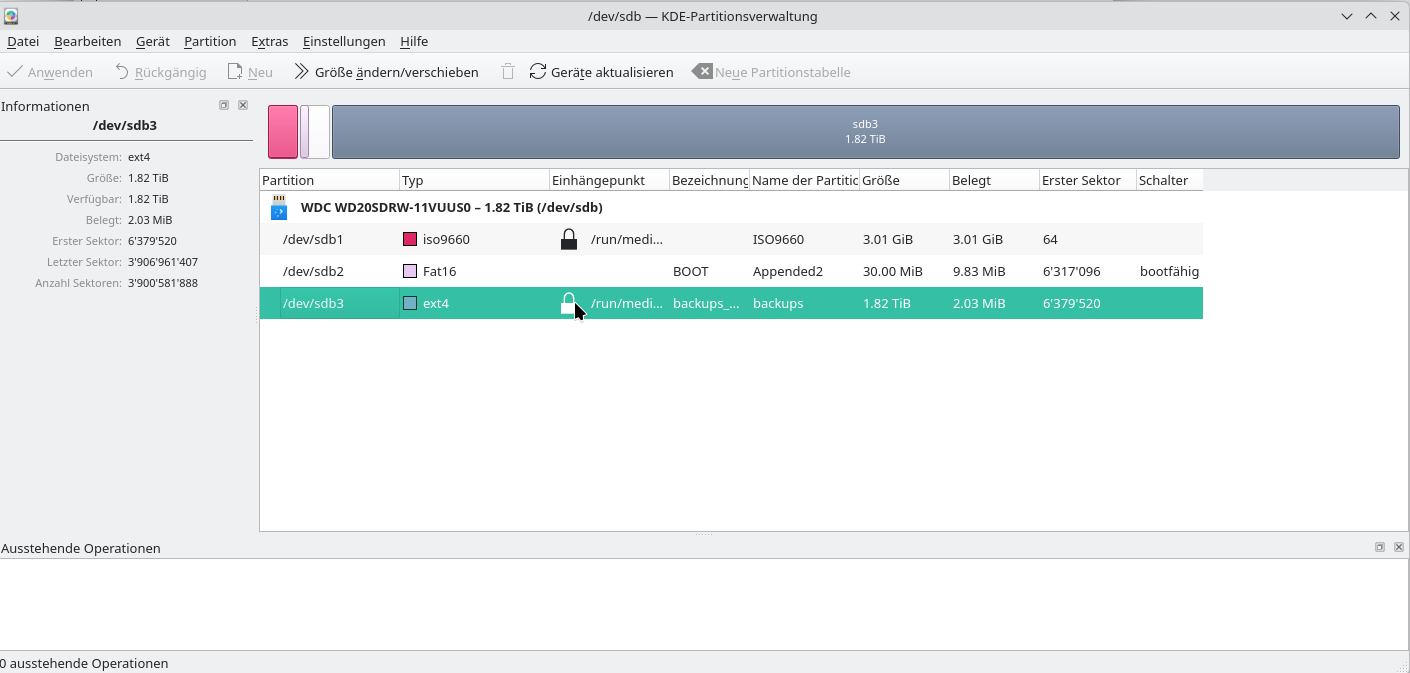This screenshot has height=673, width=1410.
Task: Click the Neu new partition icon
Action: (x=235, y=72)
